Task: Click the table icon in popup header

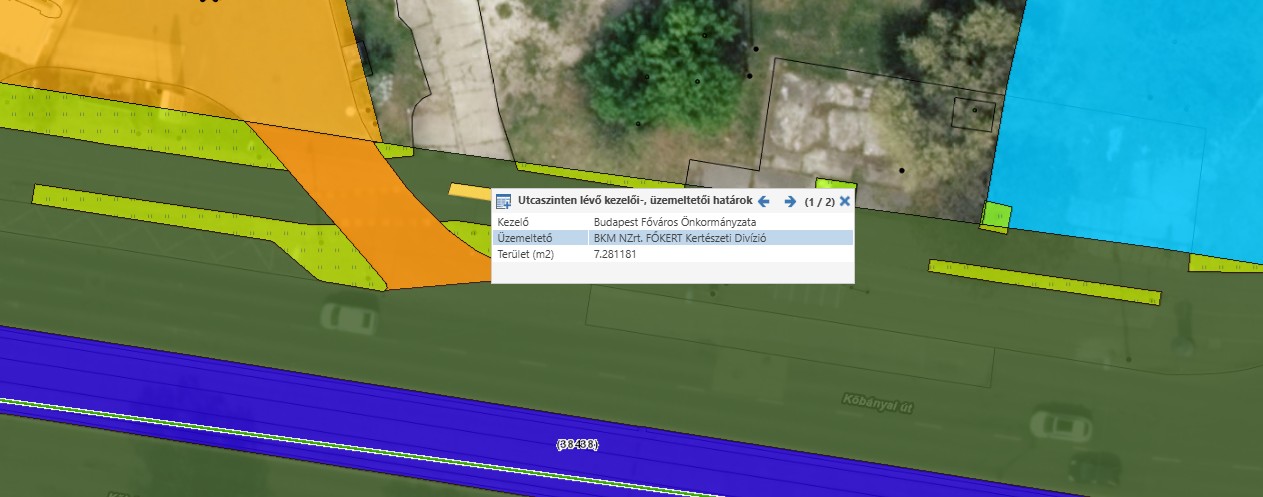Action: [x=504, y=201]
